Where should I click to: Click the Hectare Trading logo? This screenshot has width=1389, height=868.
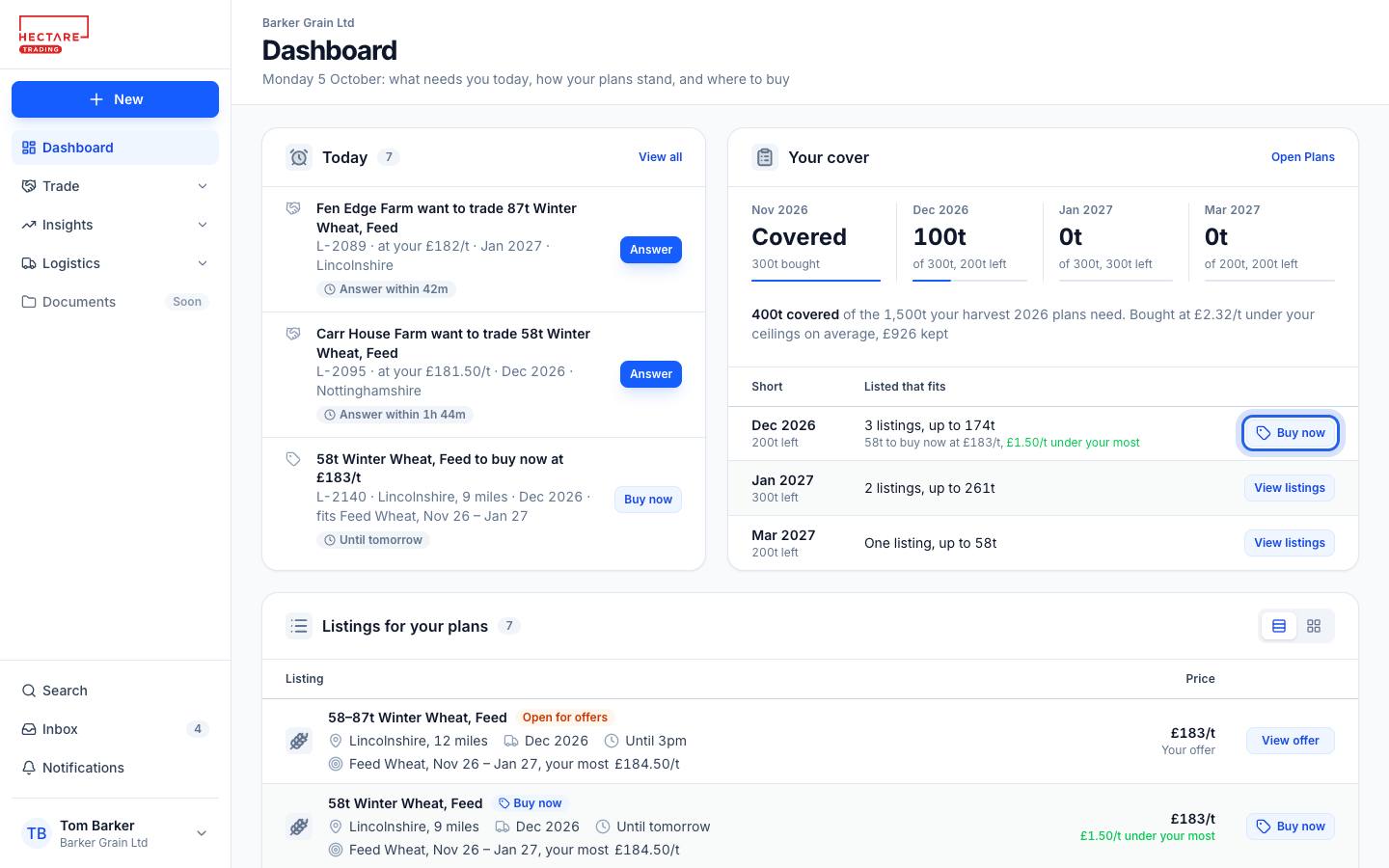(x=54, y=35)
